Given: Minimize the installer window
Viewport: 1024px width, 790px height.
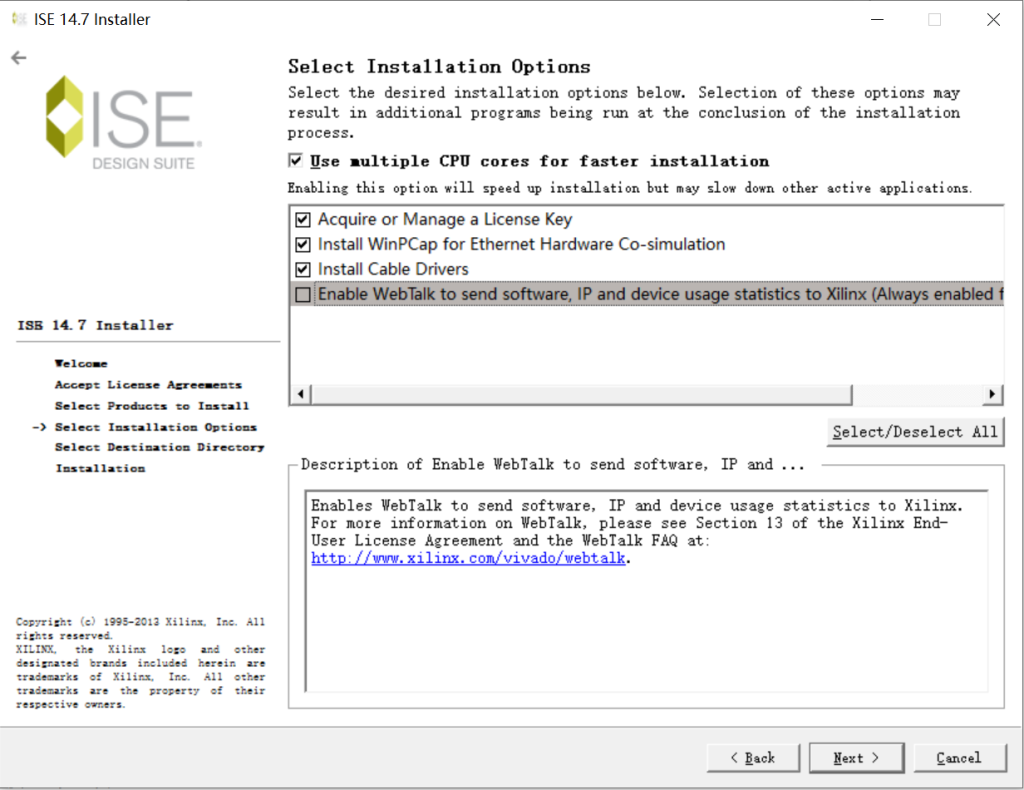Looking at the screenshot, I should point(876,19).
